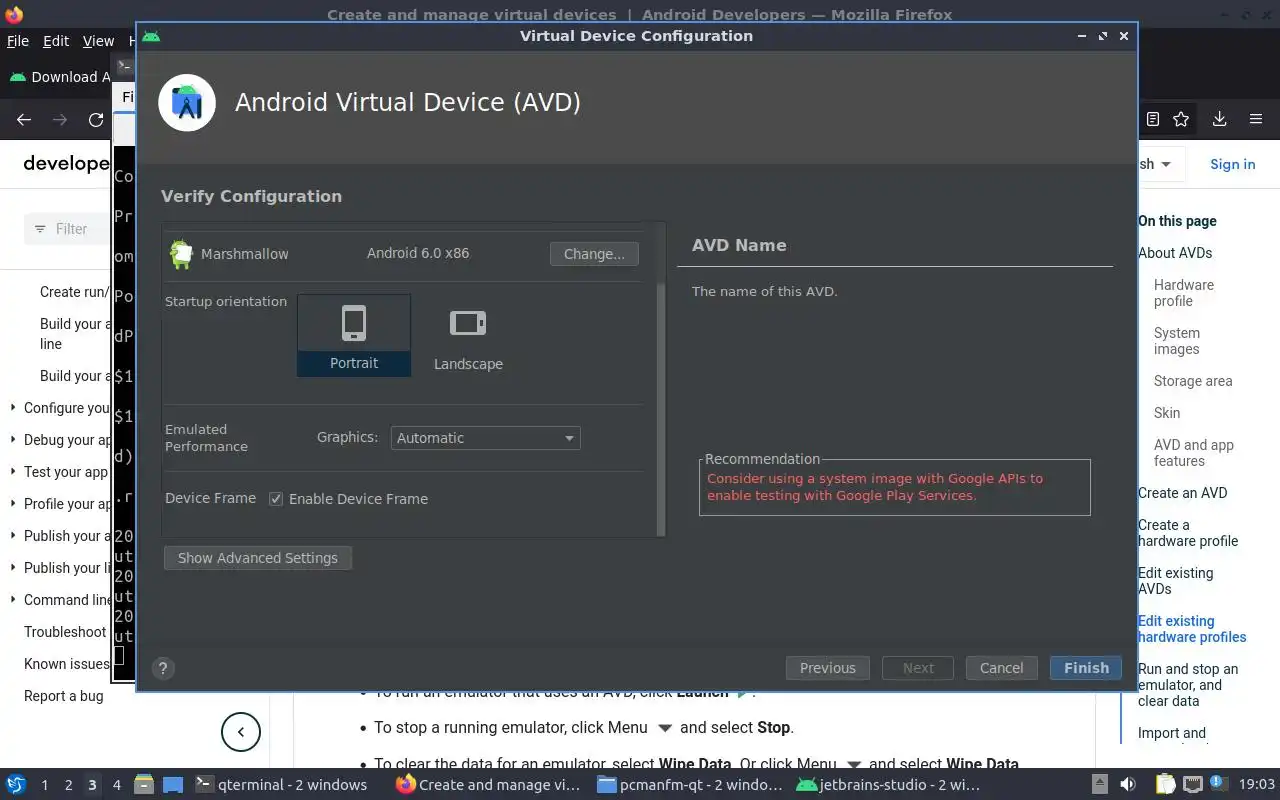The height and width of the screenshot is (800, 1280).
Task: Open Report a bug sidebar link
Action: (64, 696)
